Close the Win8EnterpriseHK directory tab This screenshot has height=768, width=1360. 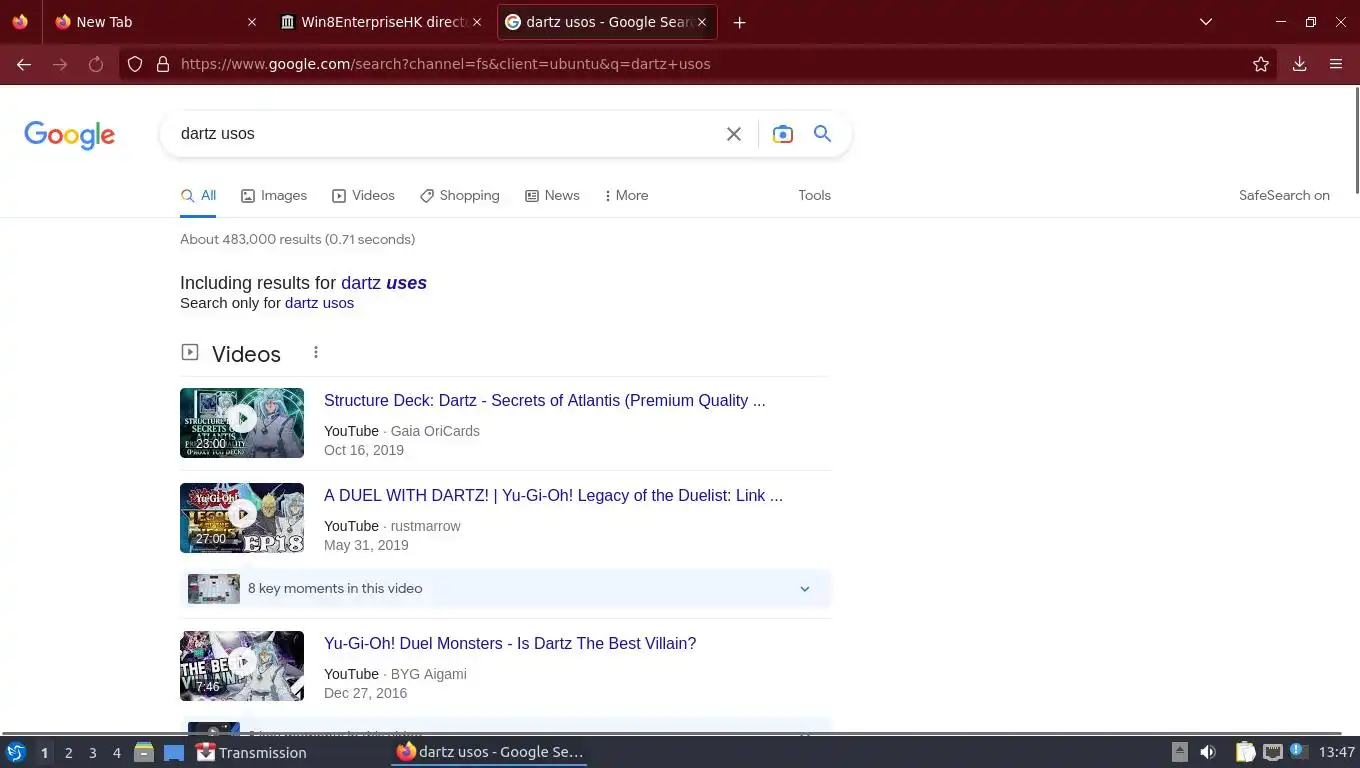click(477, 22)
